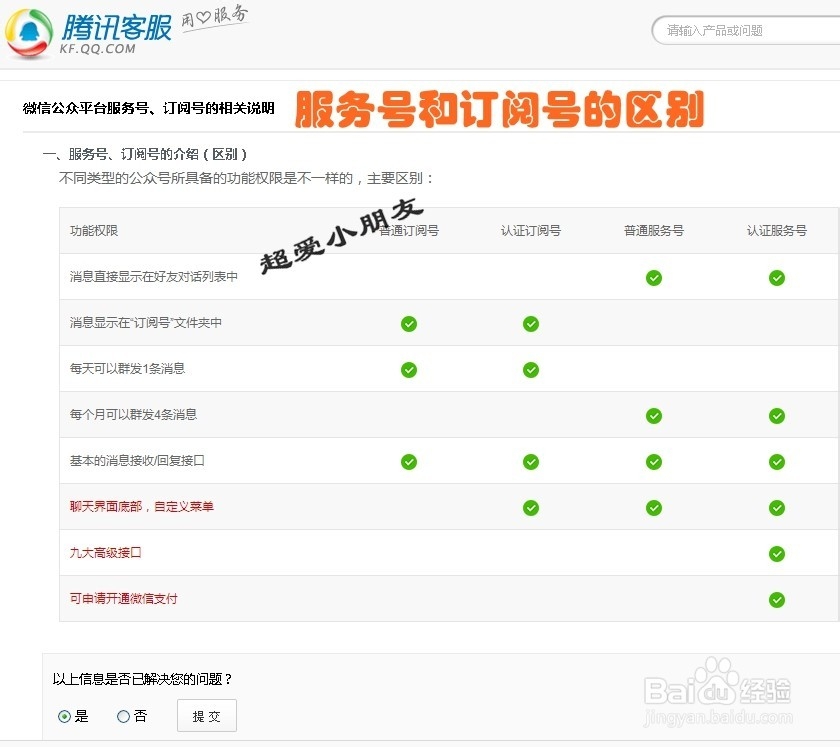Click section title 一、服务号、订阅号的介绍（区别）
The height and width of the screenshot is (747, 840).
tap(145, 154)
